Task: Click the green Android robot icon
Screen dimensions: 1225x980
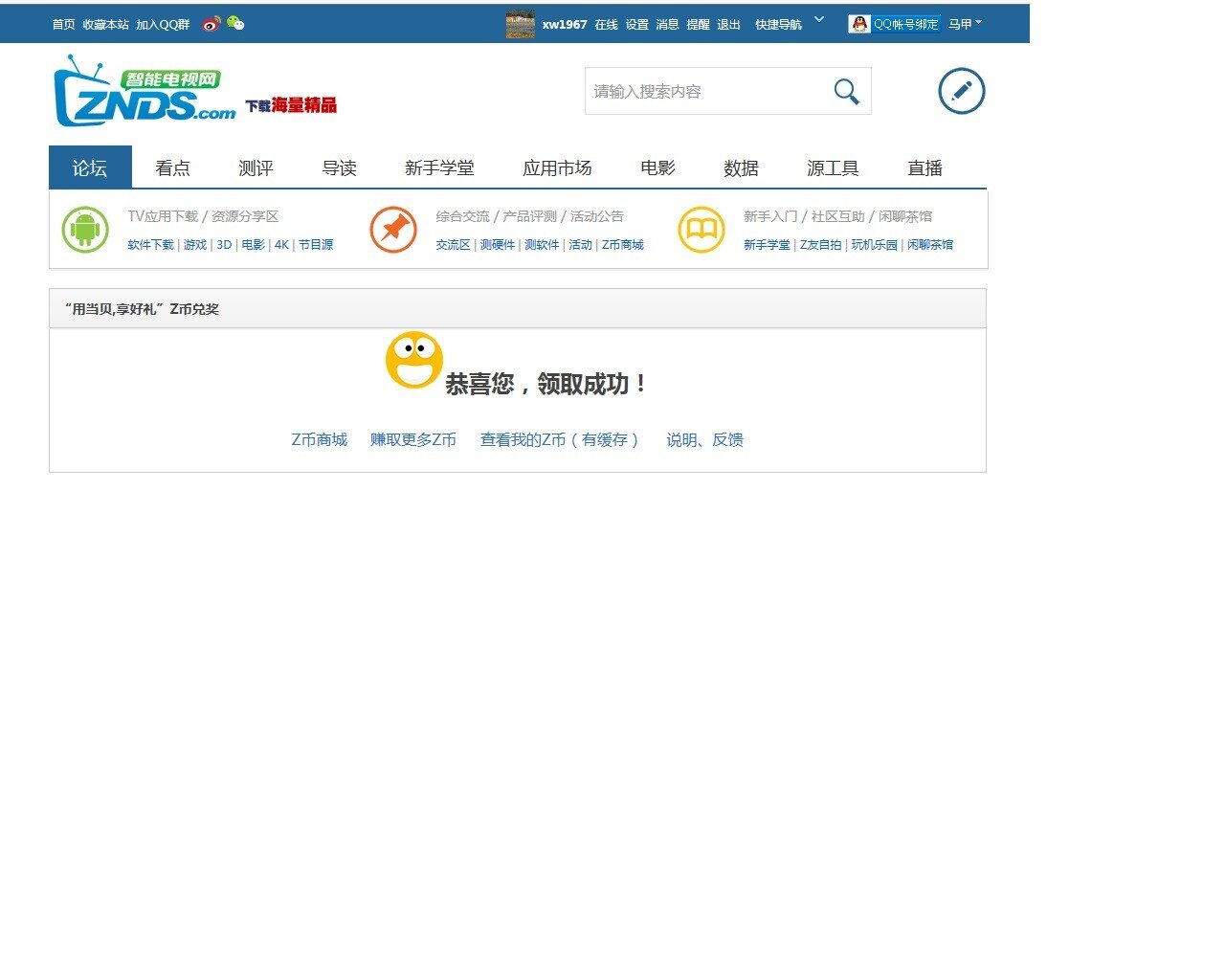Action: pos(85,230)
